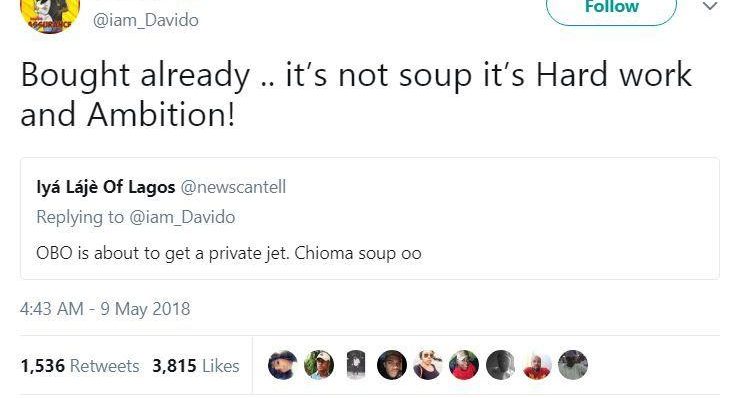
Task: Open the tweet options chevron dropdown
Action: [x=710, y=7]
